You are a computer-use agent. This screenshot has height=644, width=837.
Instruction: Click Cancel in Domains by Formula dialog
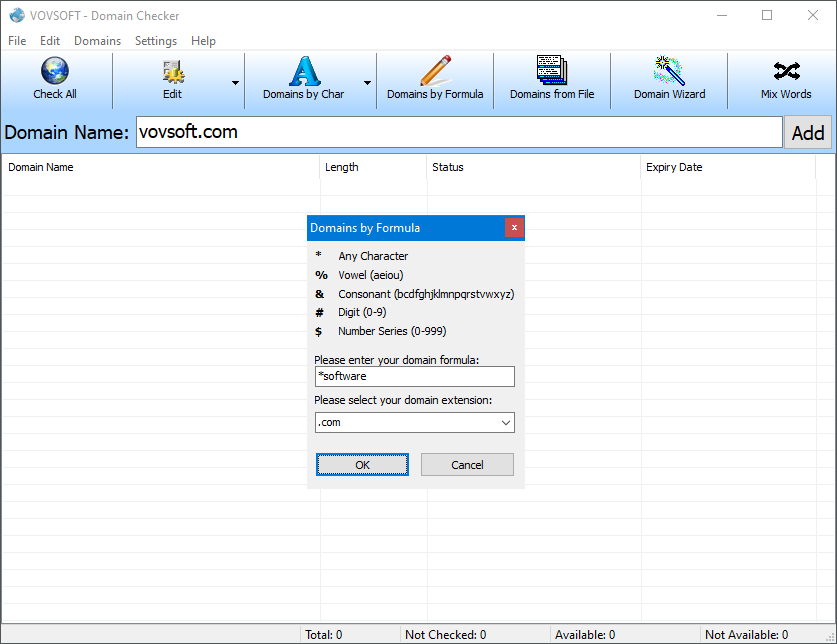[467, 465]
